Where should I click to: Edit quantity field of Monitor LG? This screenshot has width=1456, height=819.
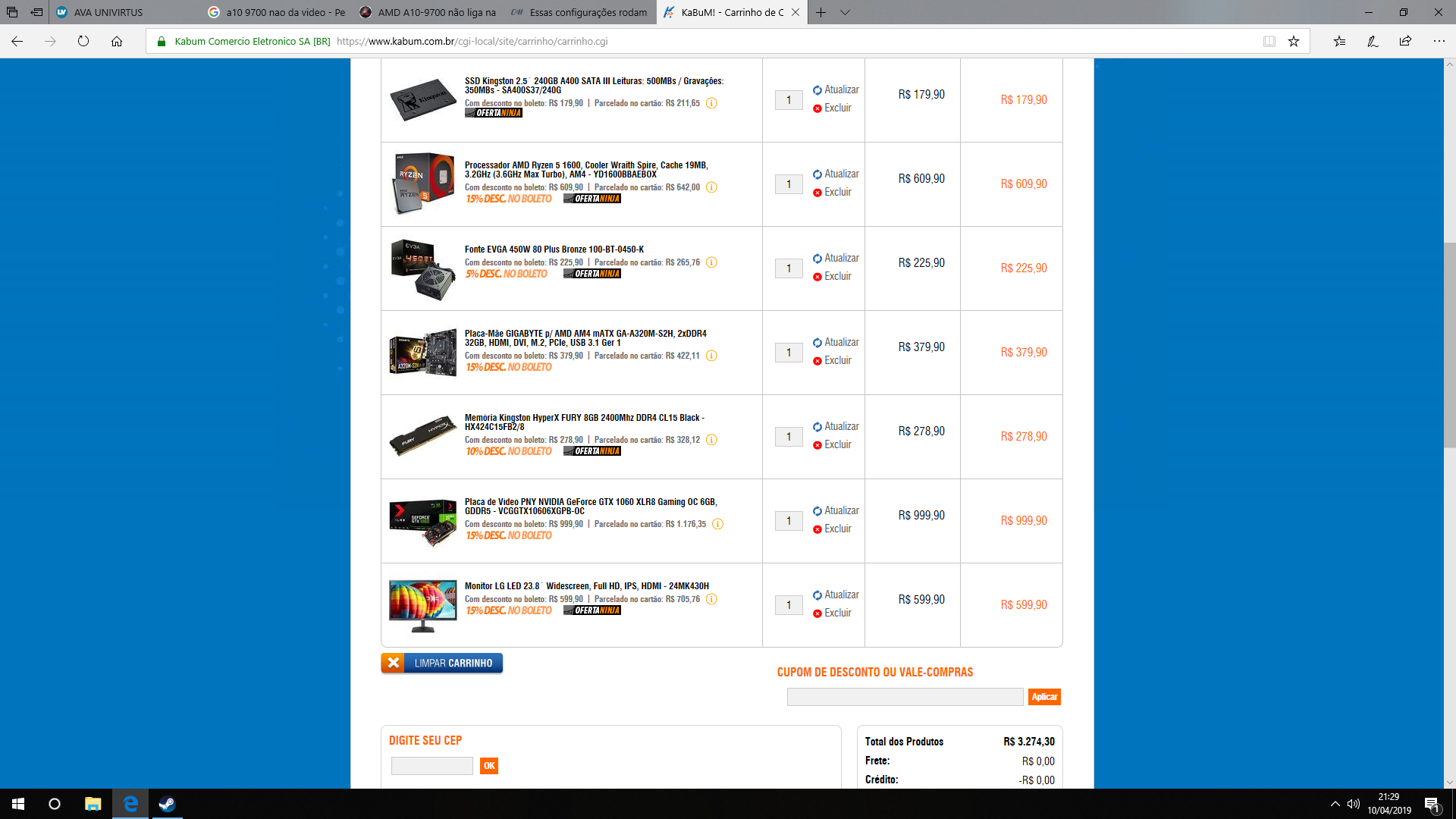pos(789,605)
